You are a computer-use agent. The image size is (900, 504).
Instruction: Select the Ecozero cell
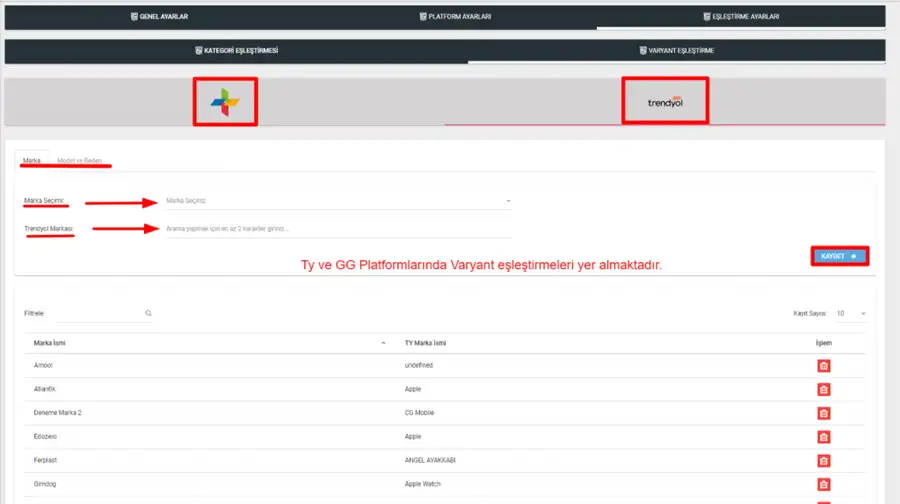click(45, 437)
